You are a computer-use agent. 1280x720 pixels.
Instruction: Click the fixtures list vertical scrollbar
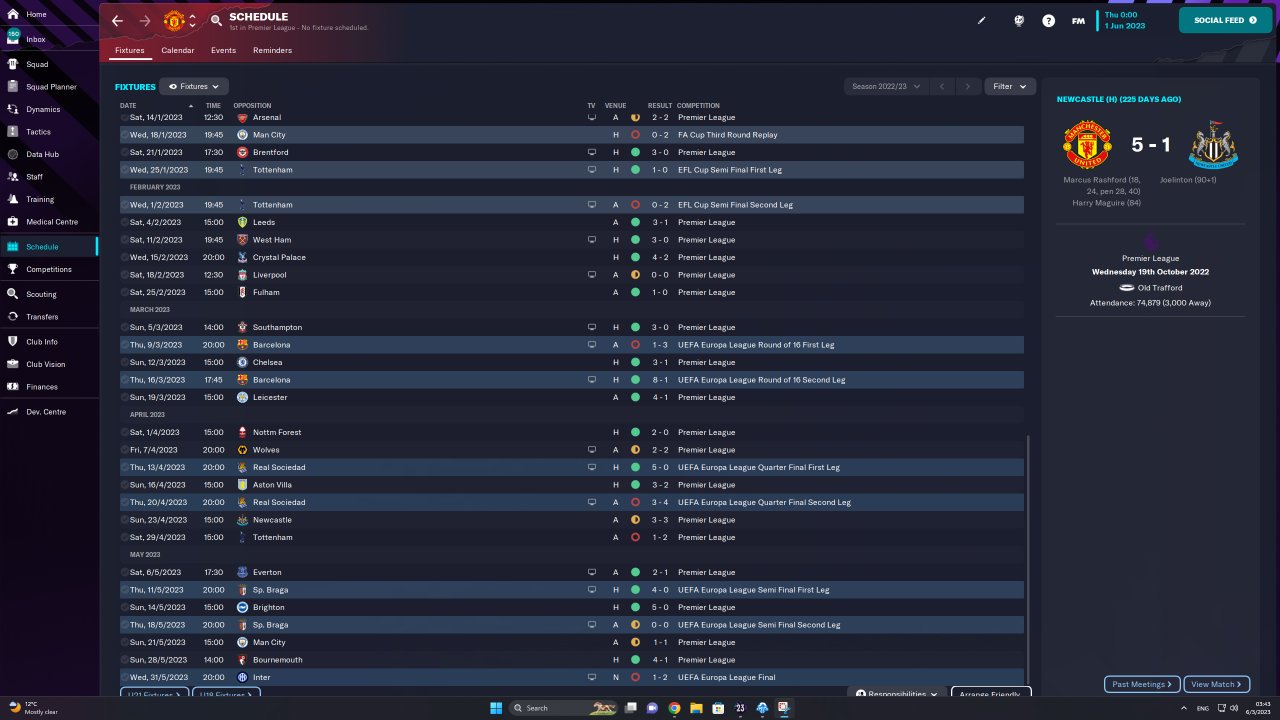point(1028,561)
